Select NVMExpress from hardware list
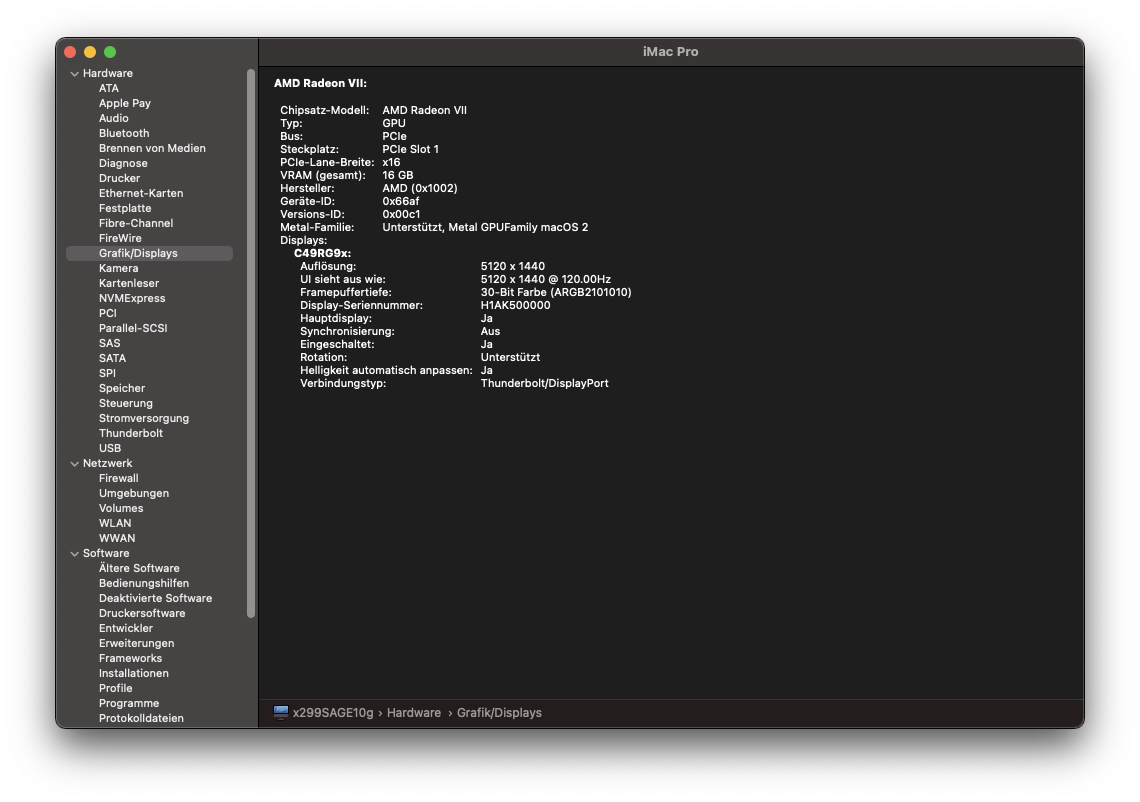The width and height of the screenshot is (1140, 802). click(x=132, y=298)
